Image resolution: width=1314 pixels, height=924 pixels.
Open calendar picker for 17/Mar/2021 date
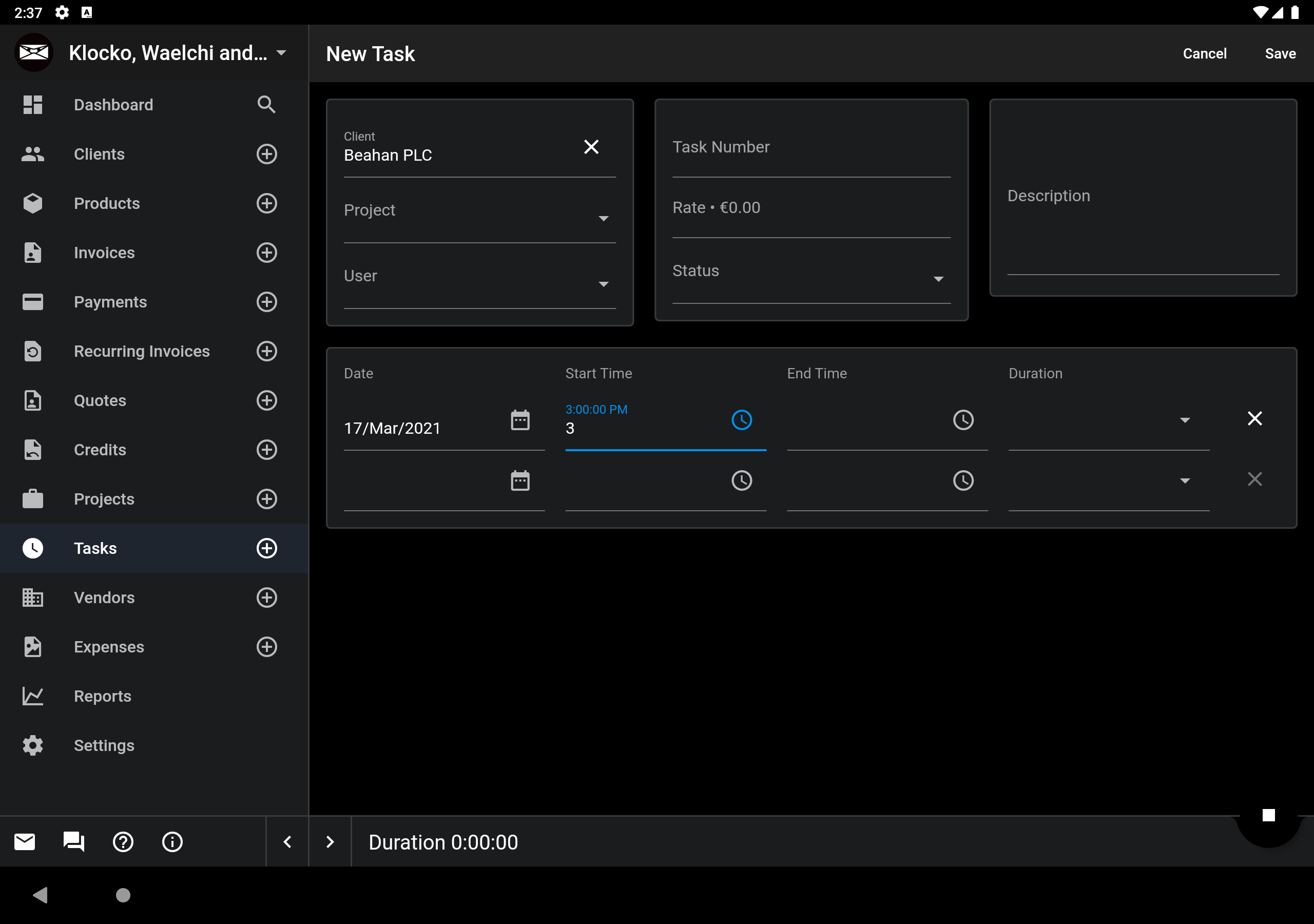[519, 420]
